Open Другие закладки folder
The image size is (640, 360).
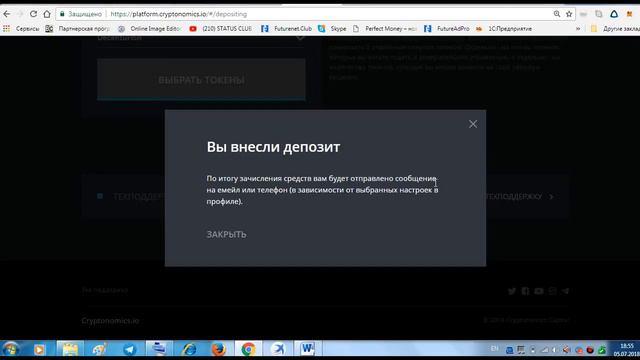(x=615, y=29)
